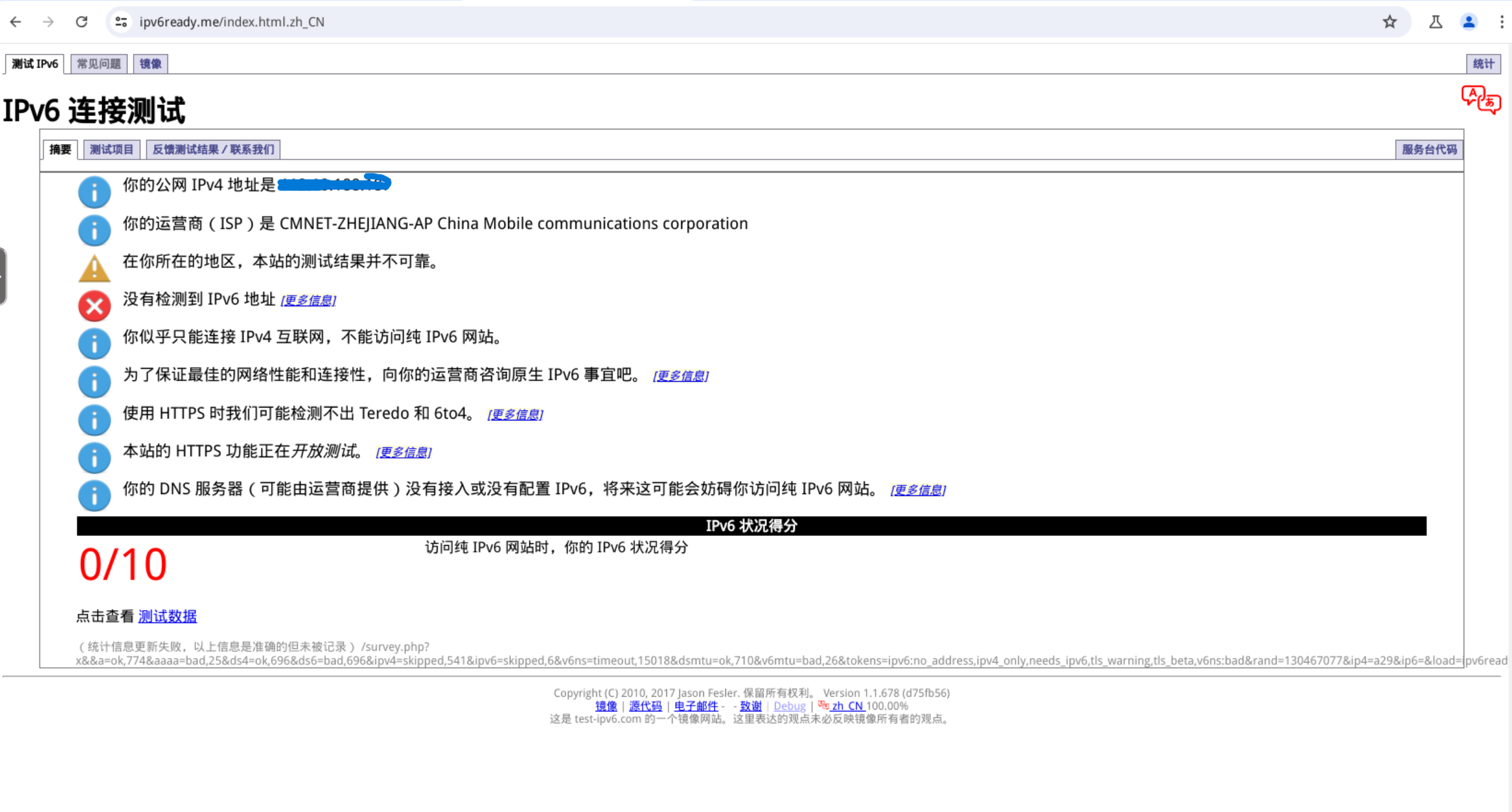Click the translate language icon
The width and height of the screenshot is (1512, 812).
tap(1481, 99)
